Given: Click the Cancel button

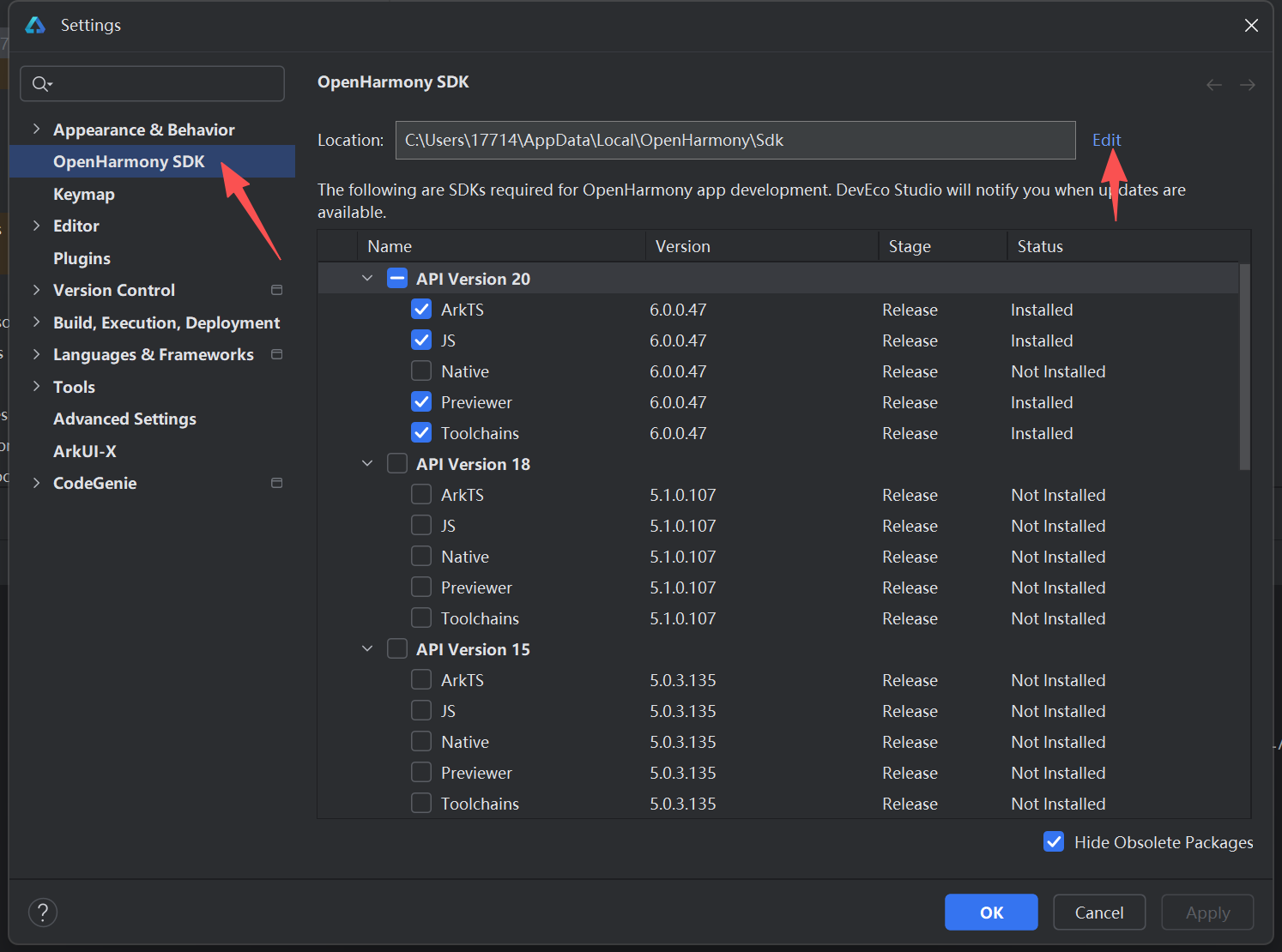Looking at the screenshot, I should pyautogui.click(x=1099, y=913).
